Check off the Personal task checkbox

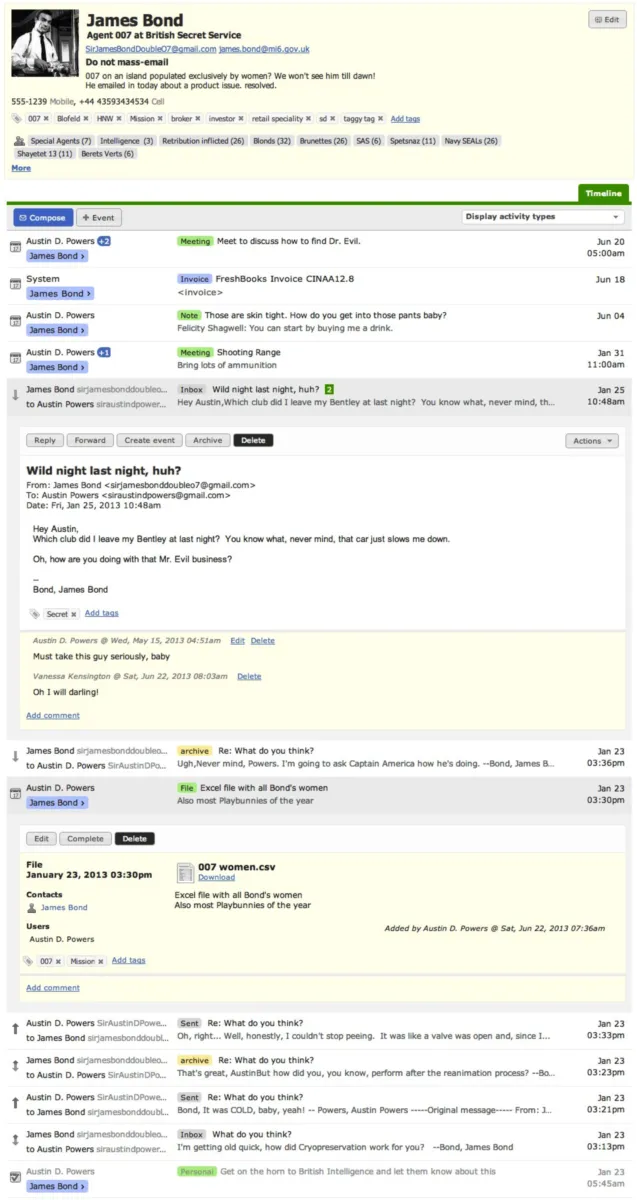pos(14,1177)
